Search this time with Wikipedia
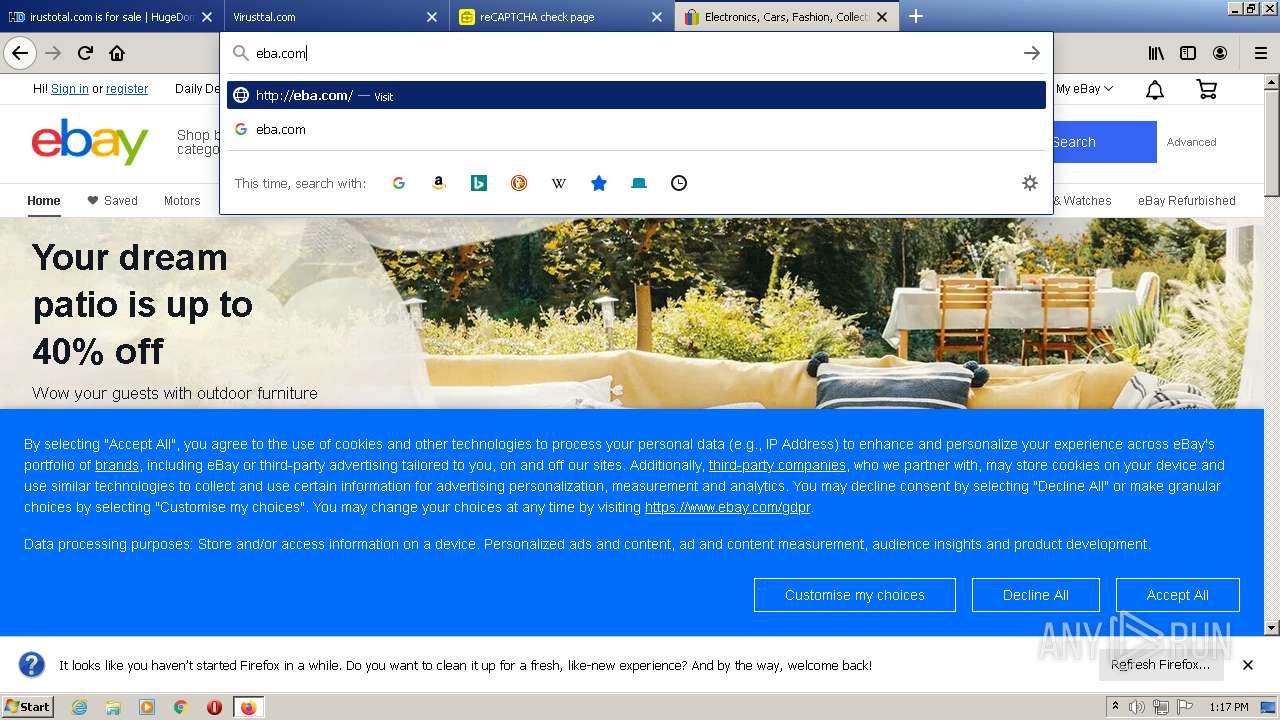1280x720 pixels. click(x=559, y=183)
